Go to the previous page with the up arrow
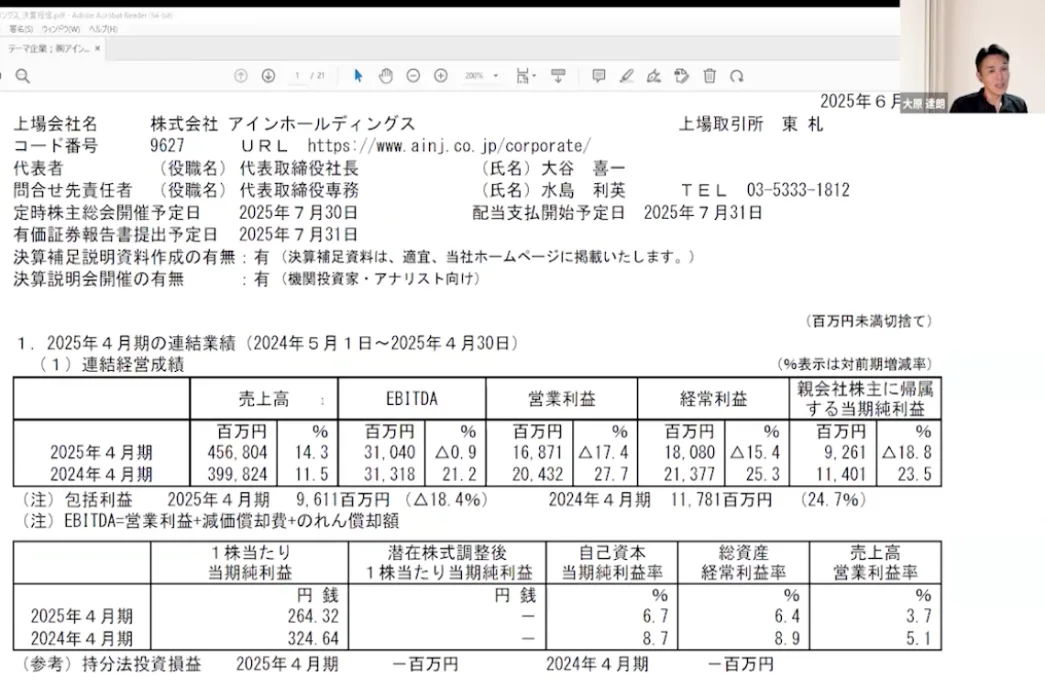 (x=241, y=76)
